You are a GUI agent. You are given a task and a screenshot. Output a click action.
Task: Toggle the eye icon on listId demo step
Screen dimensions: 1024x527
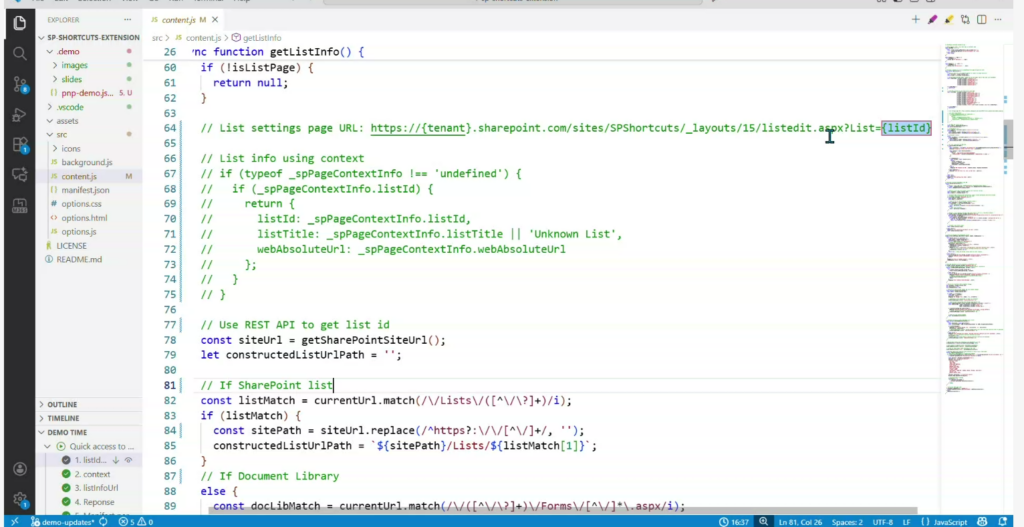tap(128, 460)
